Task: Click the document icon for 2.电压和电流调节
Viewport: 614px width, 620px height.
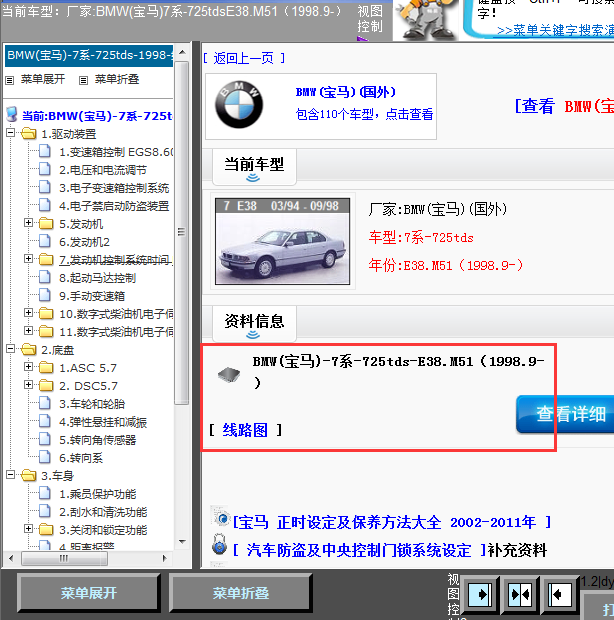Action: point(45,169)
